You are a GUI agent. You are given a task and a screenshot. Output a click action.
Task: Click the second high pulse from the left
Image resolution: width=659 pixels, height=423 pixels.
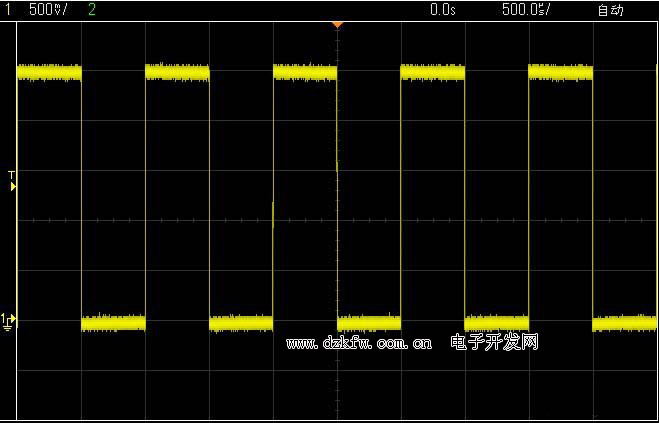coord(177,72)
